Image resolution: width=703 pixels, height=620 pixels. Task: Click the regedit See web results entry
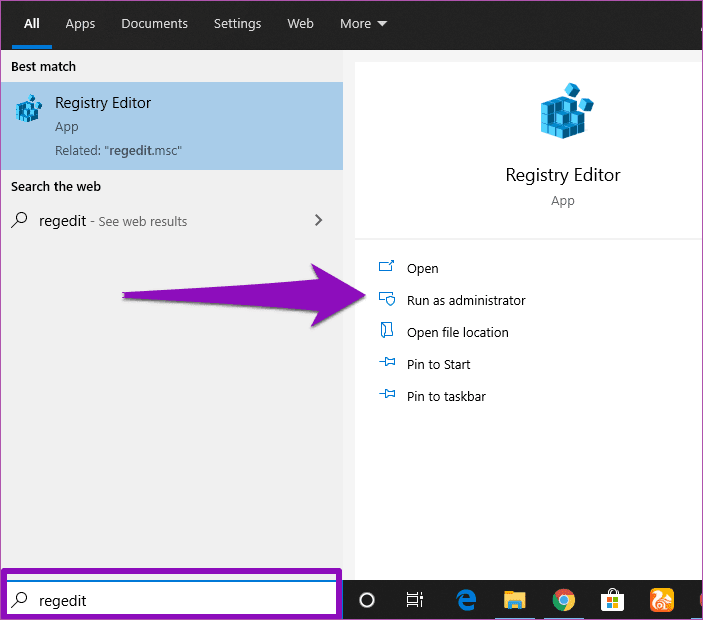[x=172, y=221]
